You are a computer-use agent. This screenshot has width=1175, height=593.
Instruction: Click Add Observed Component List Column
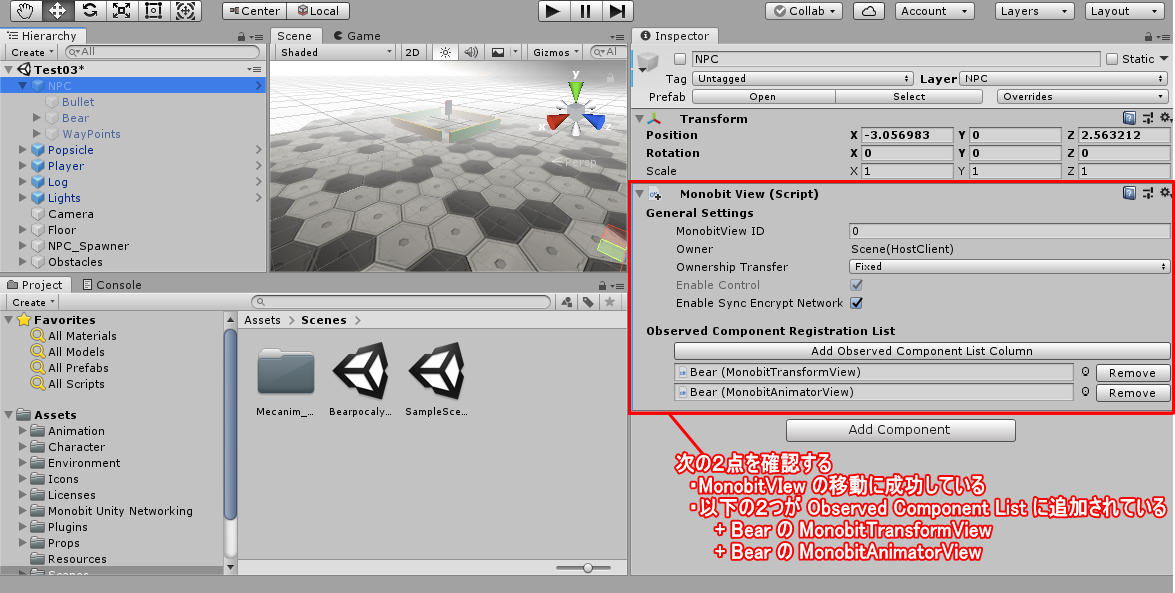922,351
